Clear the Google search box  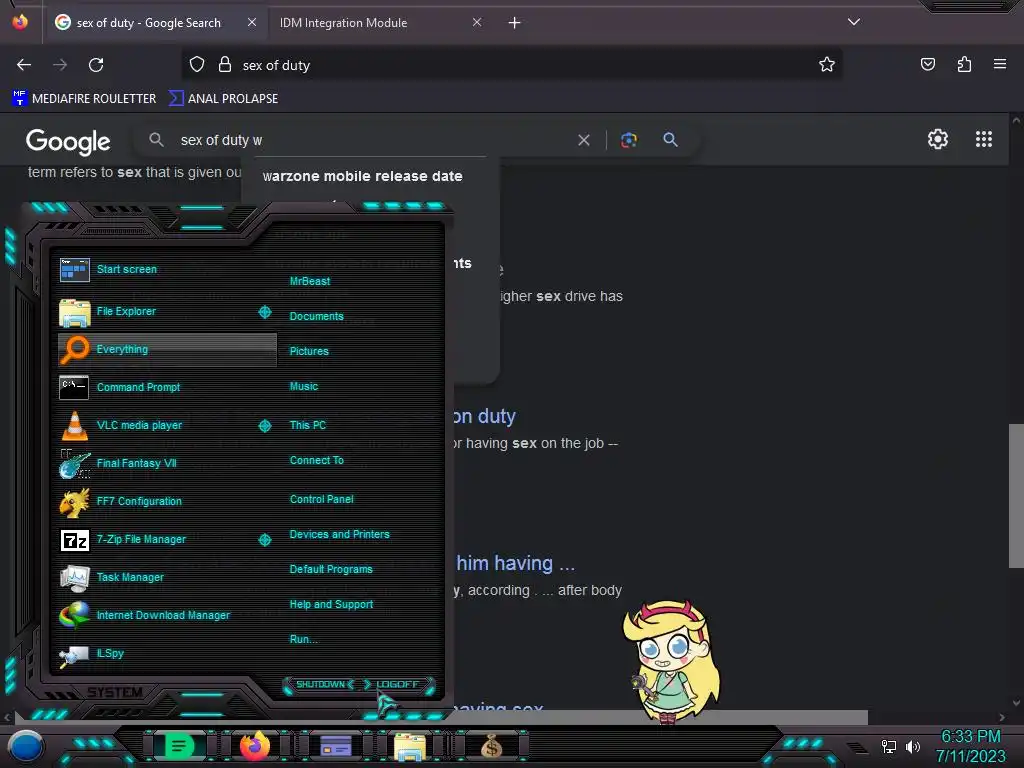click(x=584, y=140)
